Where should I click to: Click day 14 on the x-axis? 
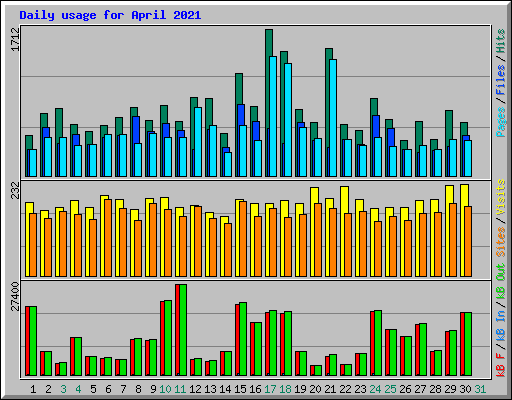pos(225,389)
